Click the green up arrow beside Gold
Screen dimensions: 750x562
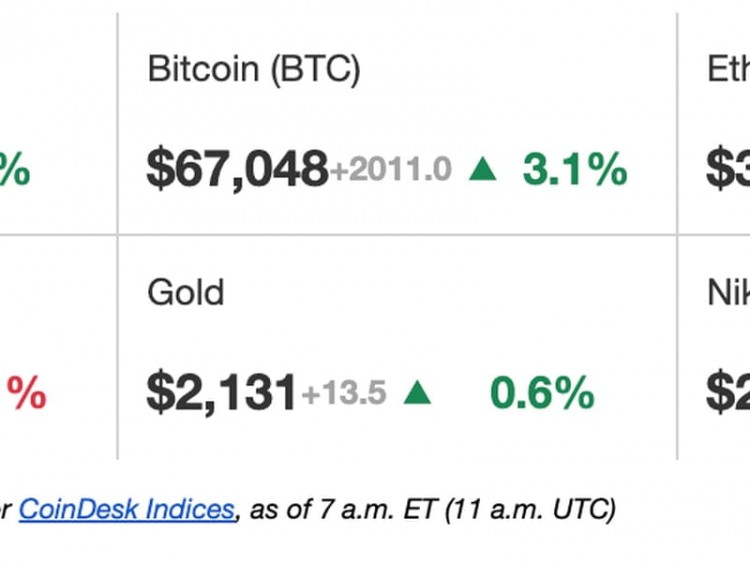[x=417, y=393]
